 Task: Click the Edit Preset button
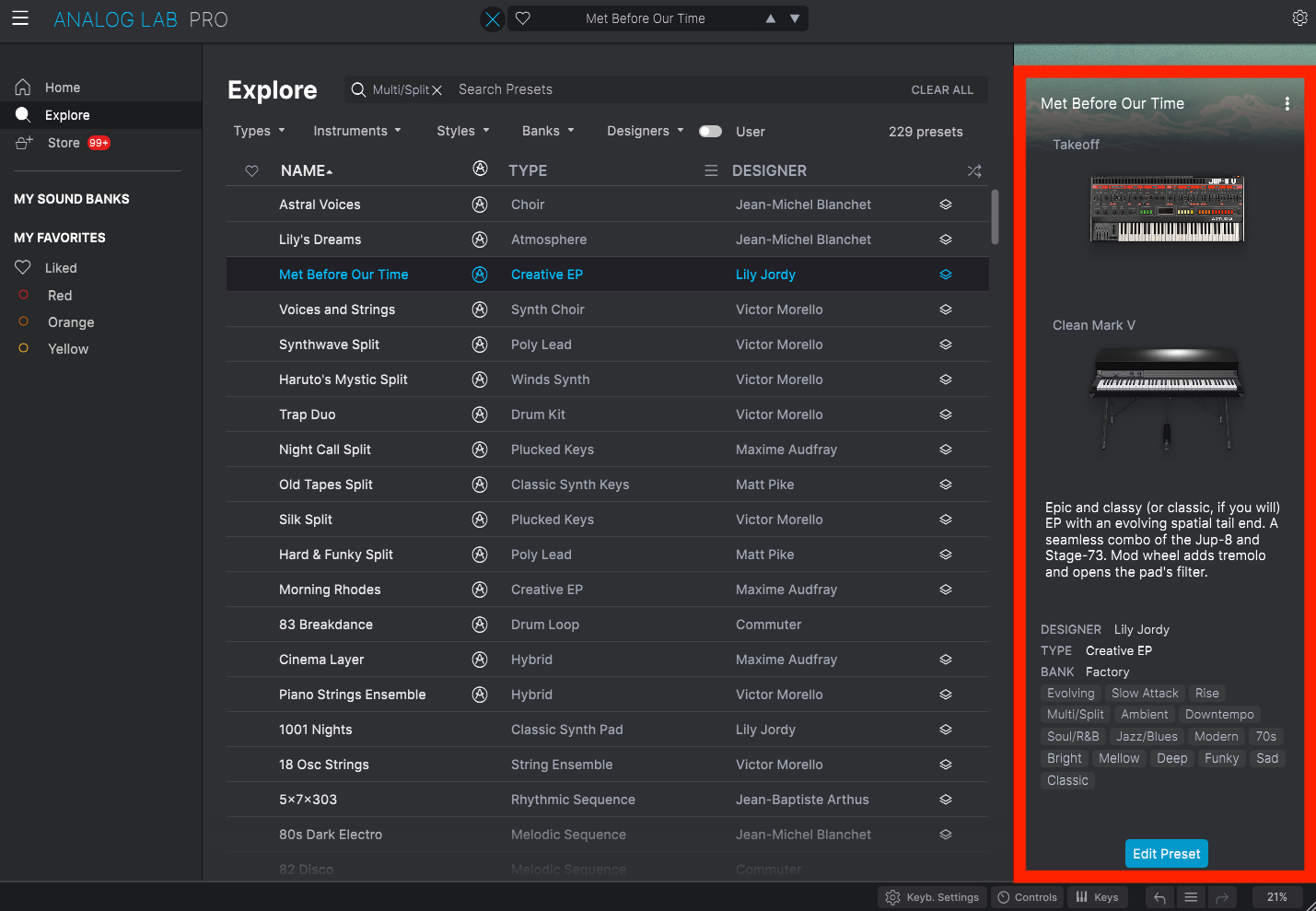point(1166,854)
